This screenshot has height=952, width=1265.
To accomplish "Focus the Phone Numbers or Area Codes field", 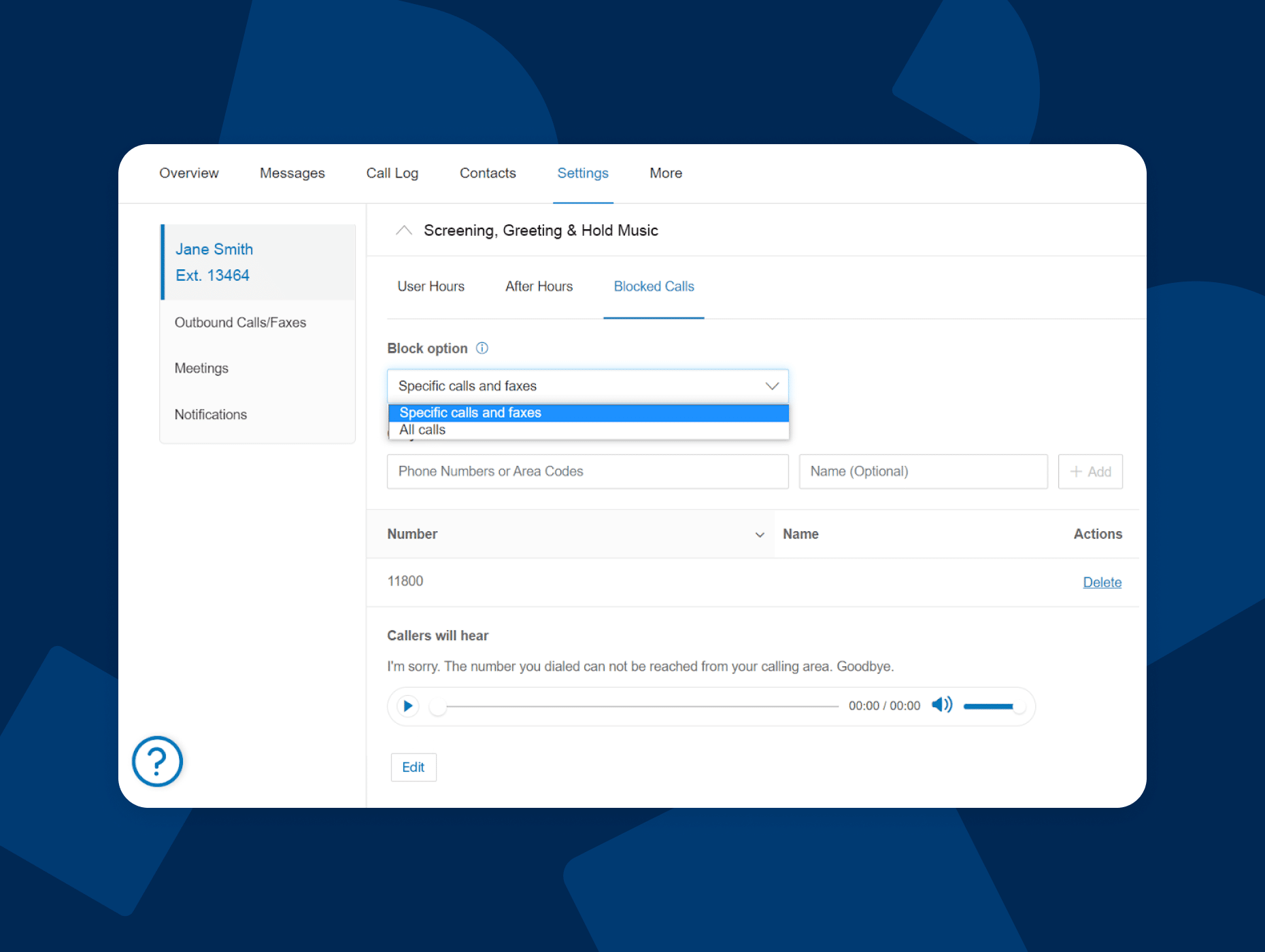I will tap(588, 471).
